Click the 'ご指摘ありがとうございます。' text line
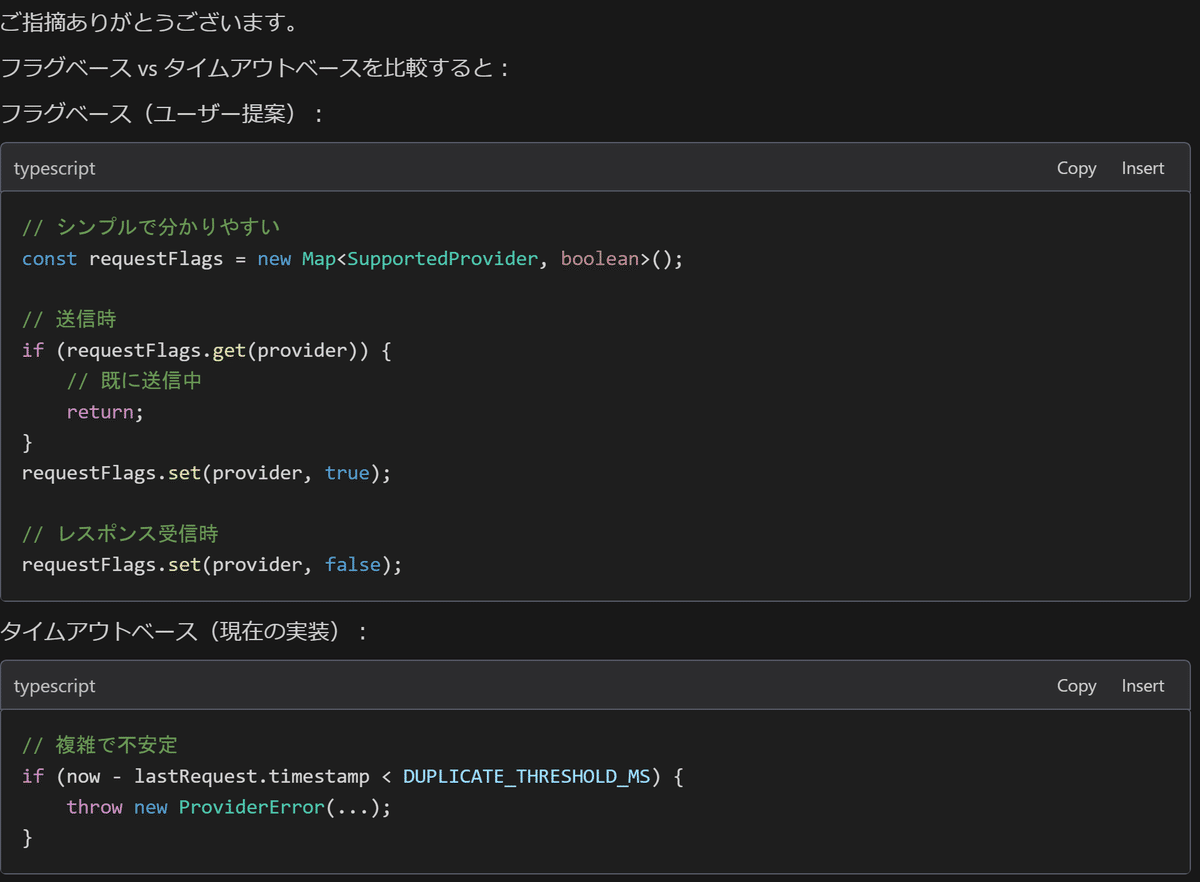 [x=148, y=22]
